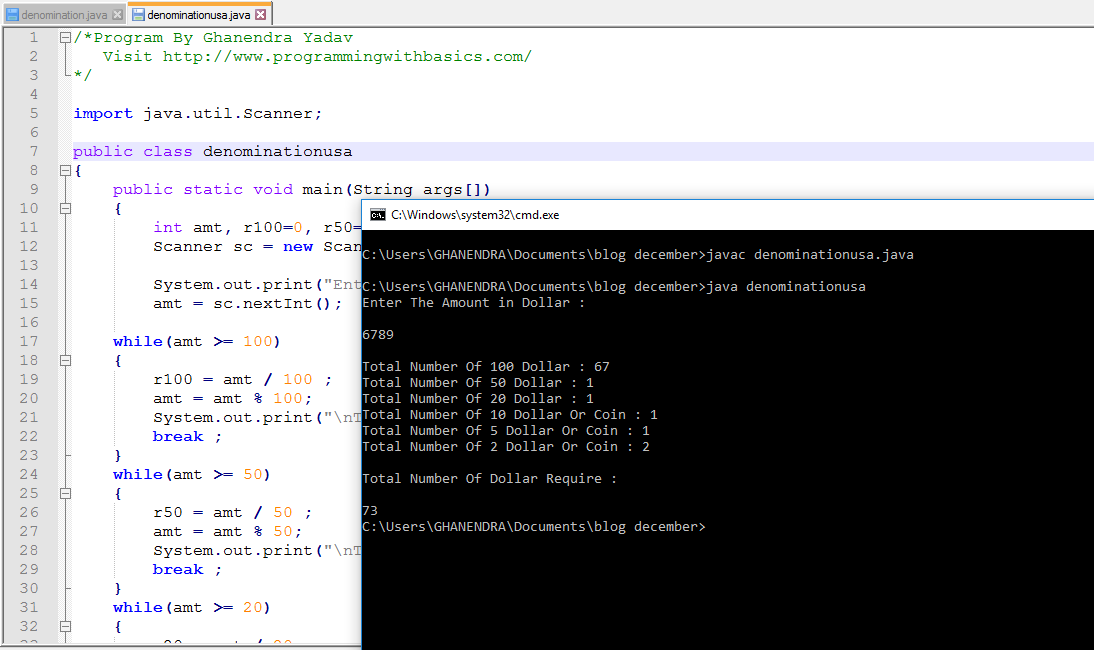Click the 'break ;' on line 22

tap(187, 437)
